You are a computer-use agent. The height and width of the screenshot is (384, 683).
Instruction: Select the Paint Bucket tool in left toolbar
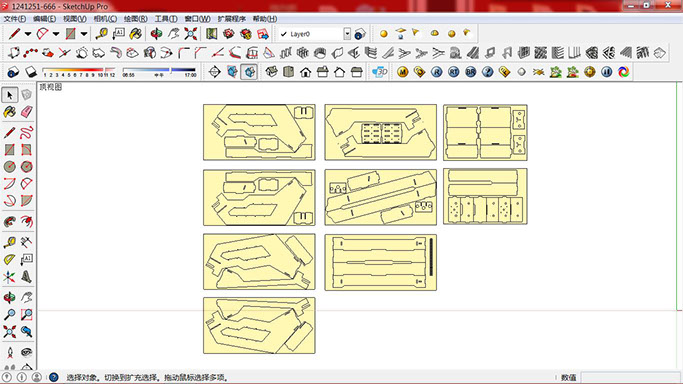click(10, 112)
